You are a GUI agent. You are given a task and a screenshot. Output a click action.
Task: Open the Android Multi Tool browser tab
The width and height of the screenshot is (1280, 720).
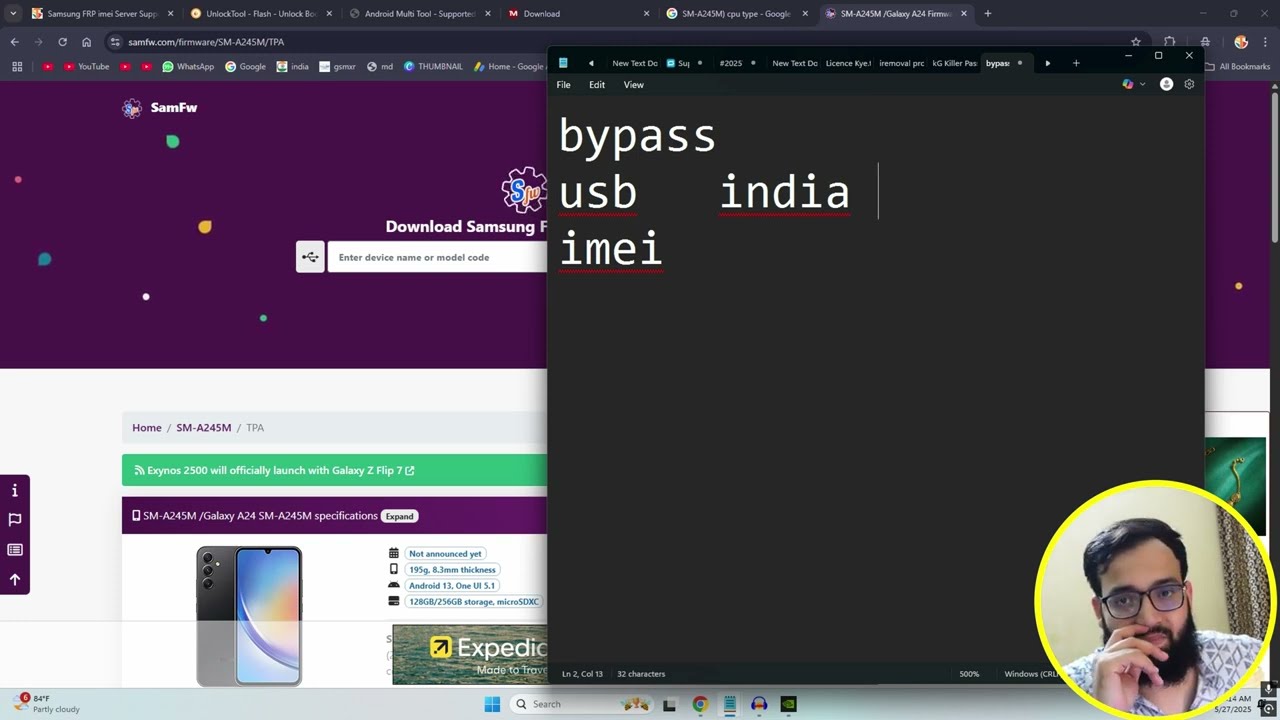click(x=418, y=14)
